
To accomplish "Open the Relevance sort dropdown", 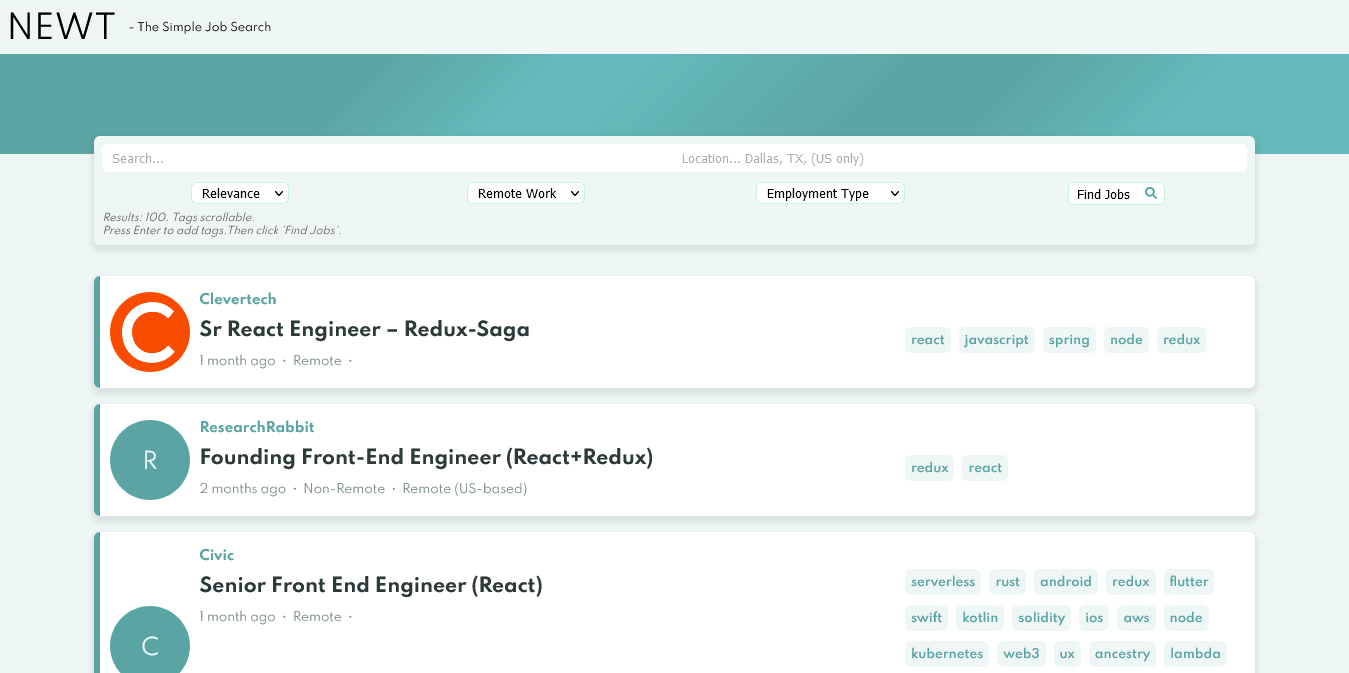I will 240,193.
